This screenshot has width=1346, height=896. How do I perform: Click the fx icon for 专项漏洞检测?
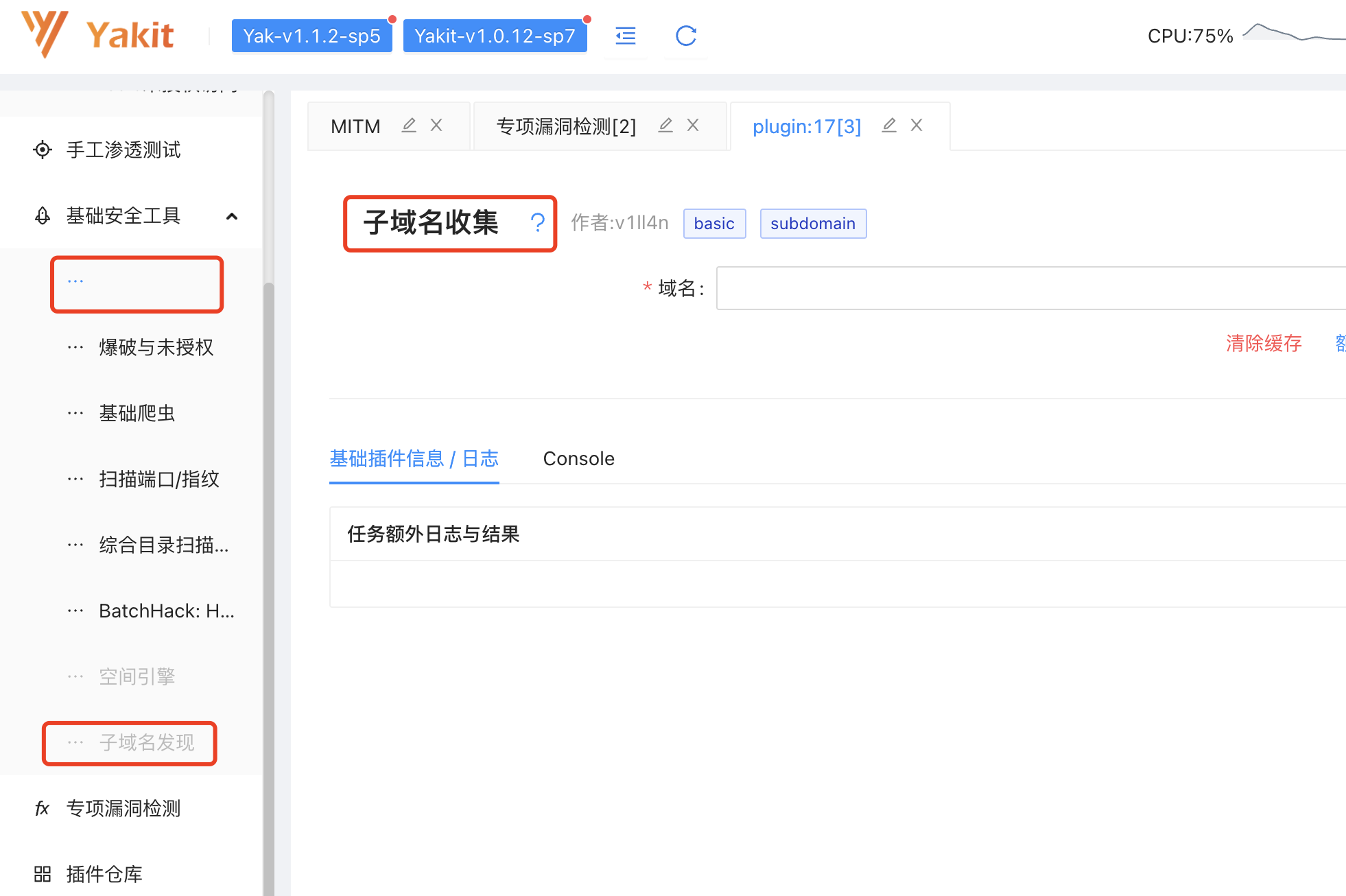(x=43, y=808)
